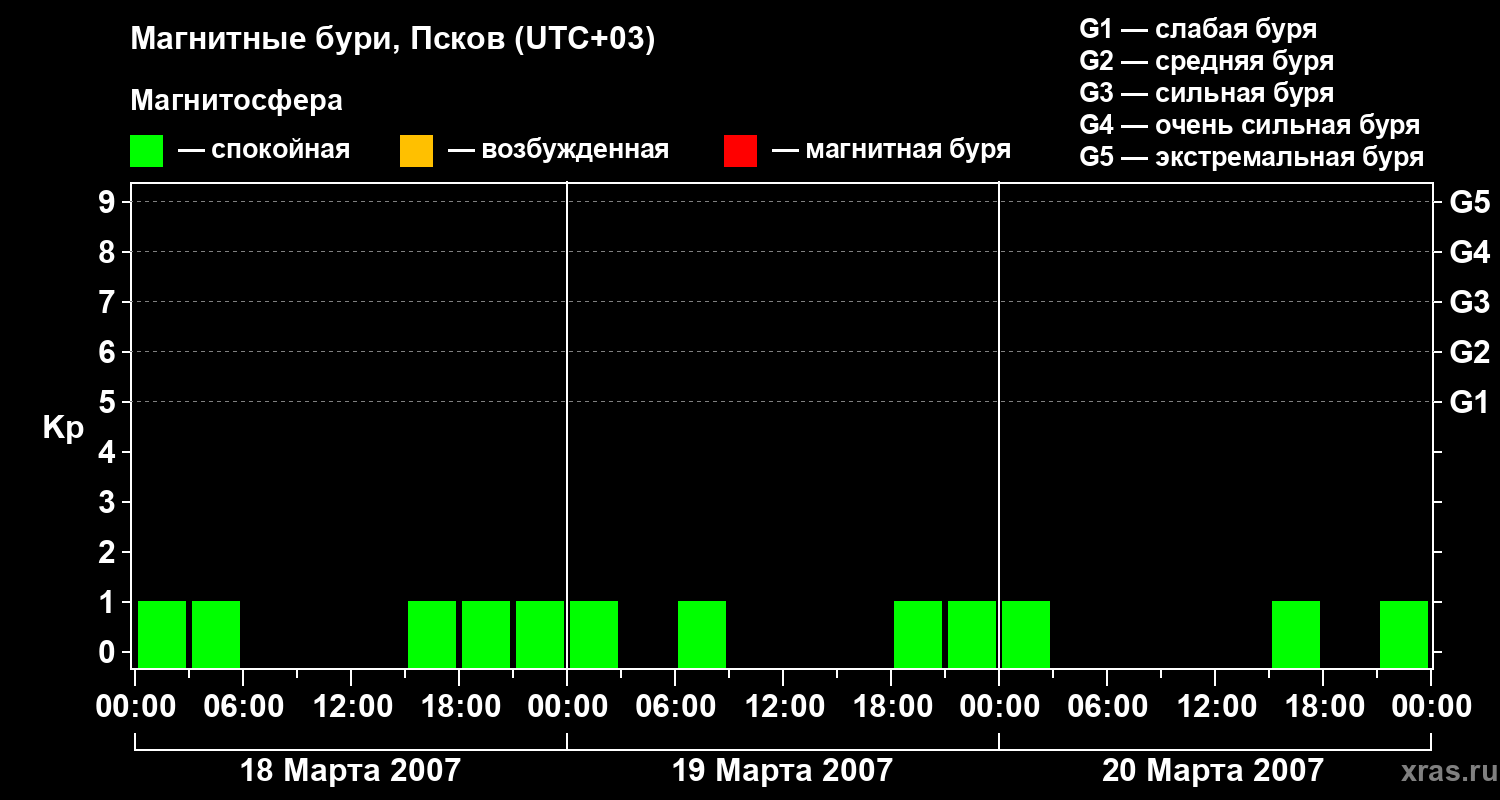Pick the 21:00–00:00 bar on 19 Марта
1500x800 pixels.
(972, 634)
